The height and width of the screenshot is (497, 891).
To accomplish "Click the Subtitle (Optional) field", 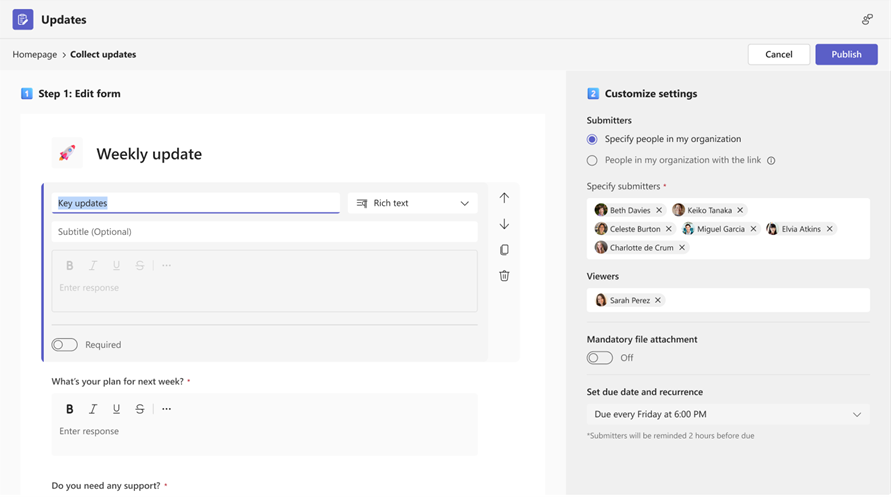I will pos(264,232).
